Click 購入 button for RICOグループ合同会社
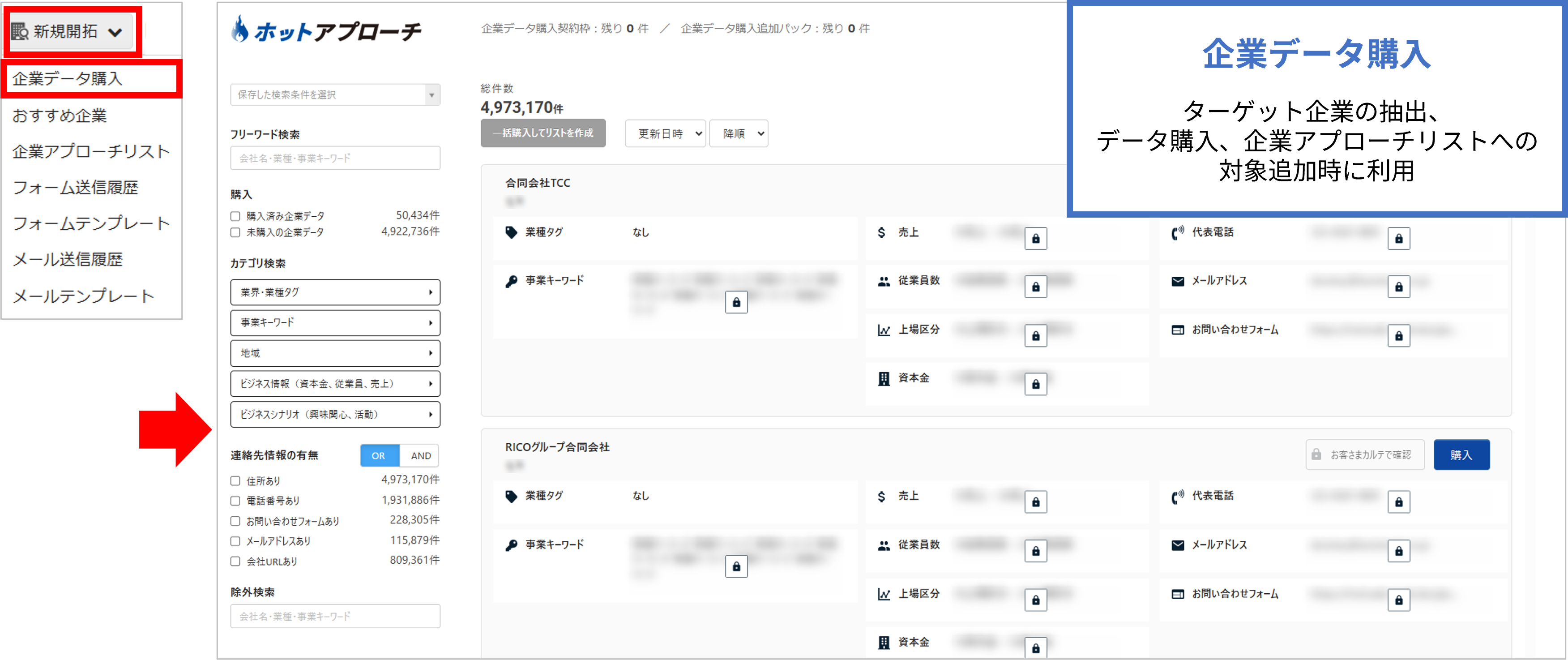This screenshot has width=1568, height=660. tap(1461, 455)
